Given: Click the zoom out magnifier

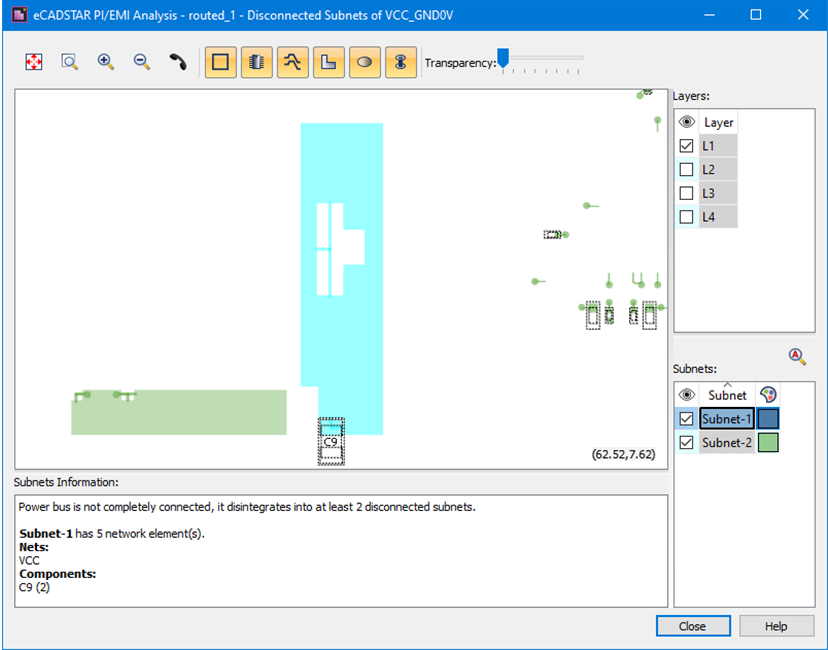Looking at the screenshot, I should [x=142, y=62].
